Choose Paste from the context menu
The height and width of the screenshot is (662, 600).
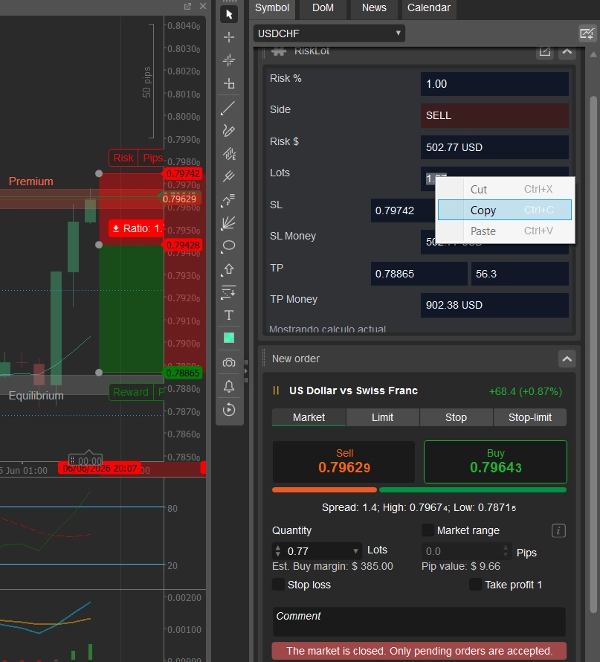(x=505, y=231)
